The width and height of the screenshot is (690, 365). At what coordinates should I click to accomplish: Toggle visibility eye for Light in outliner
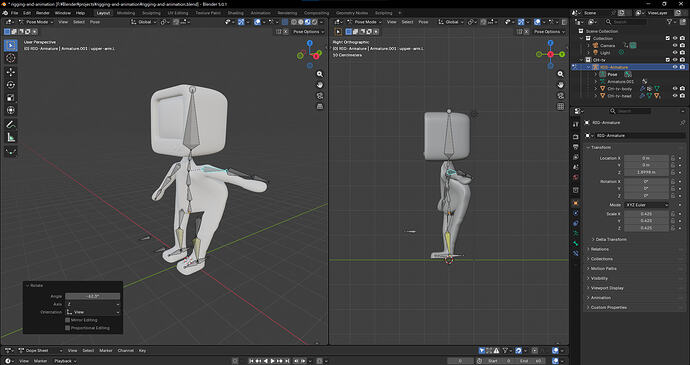click(675, 52)
